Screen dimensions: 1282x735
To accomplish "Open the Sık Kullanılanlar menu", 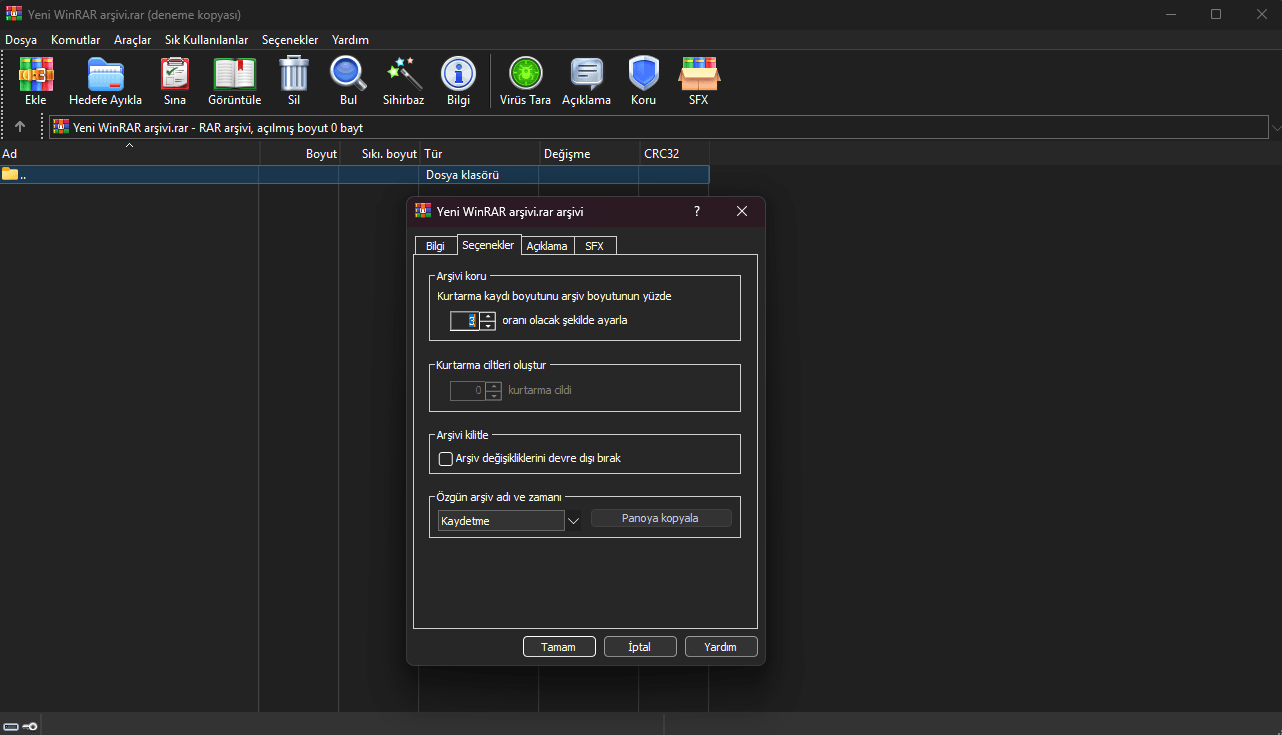I will point(207,40).
